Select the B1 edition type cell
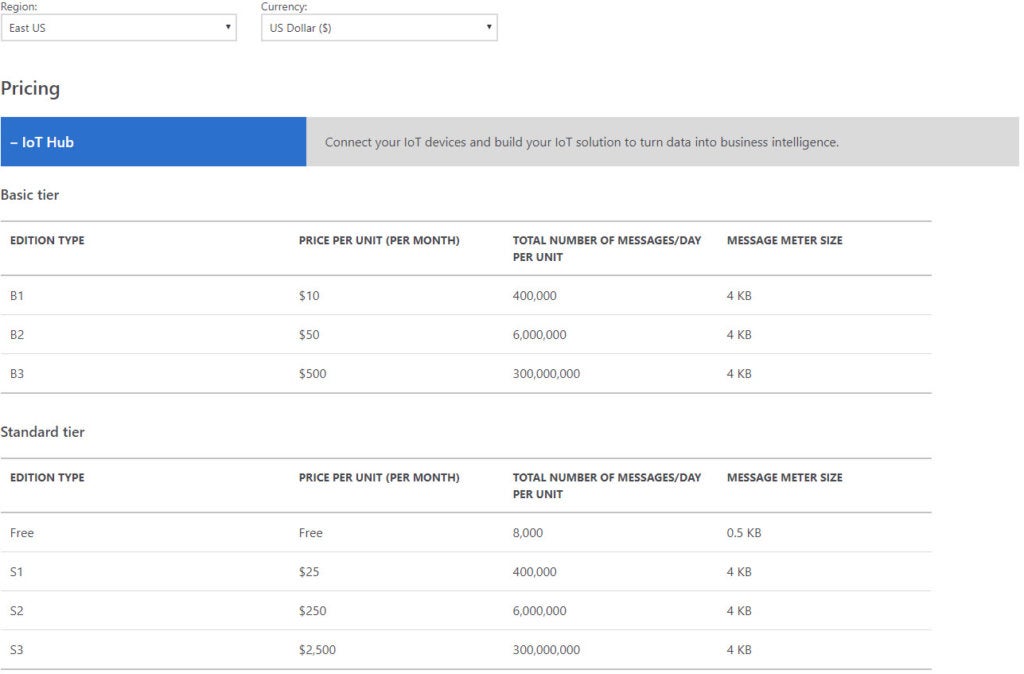This screenshot has width=1024, height=674. [17, 296]
